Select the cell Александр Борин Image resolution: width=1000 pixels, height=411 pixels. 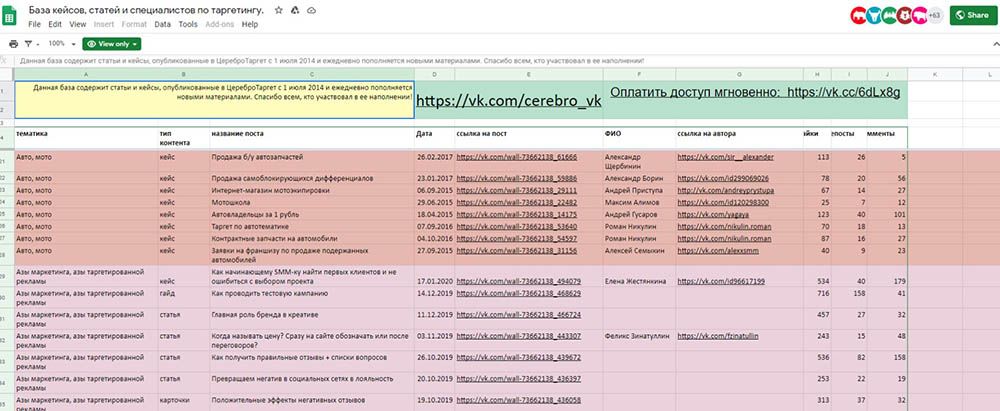pyautogui.click(x=639, y=179)
